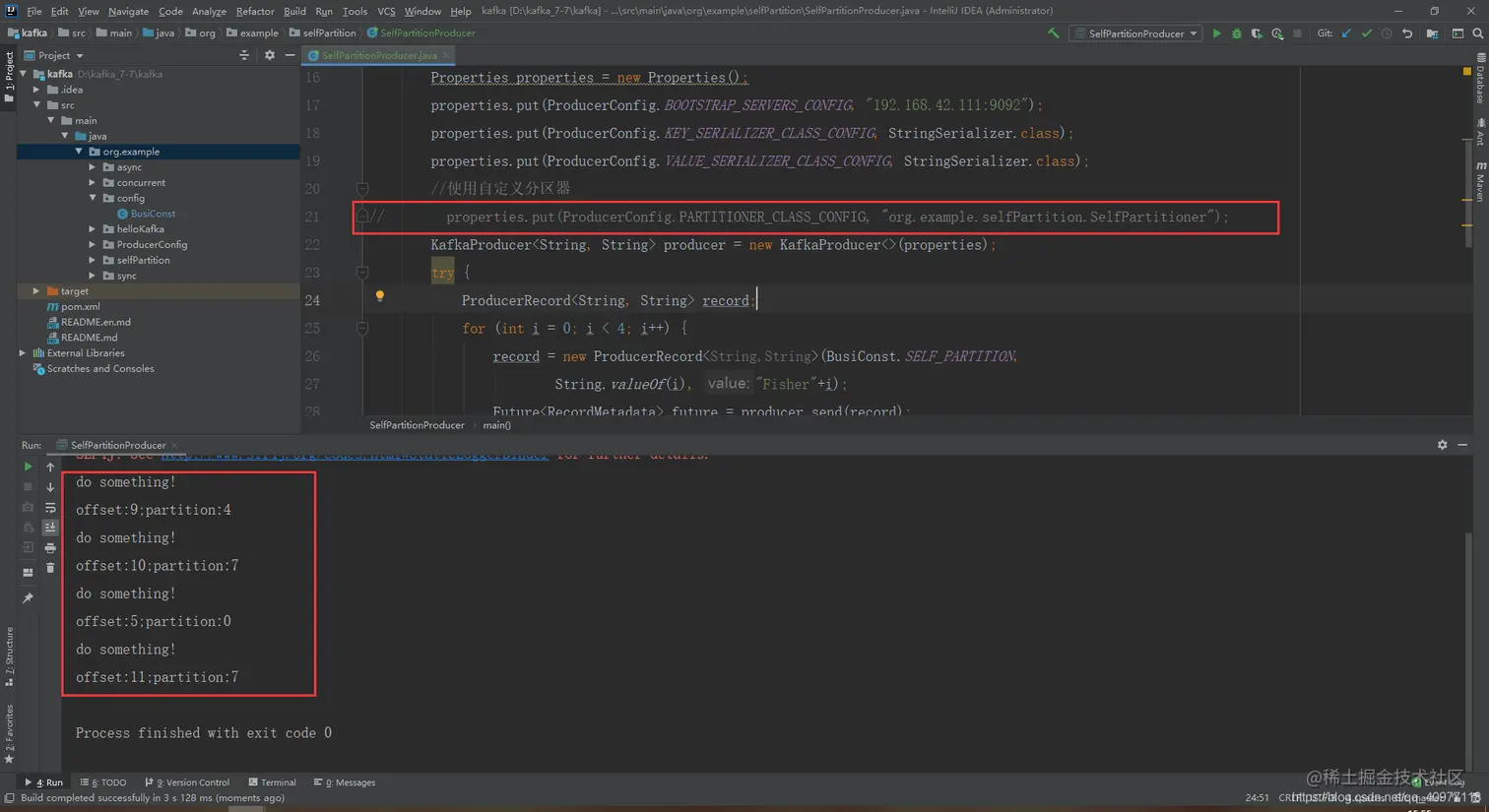Select the BusiConst class in tree
1489x812 pixels.
[x=153, y=214]
